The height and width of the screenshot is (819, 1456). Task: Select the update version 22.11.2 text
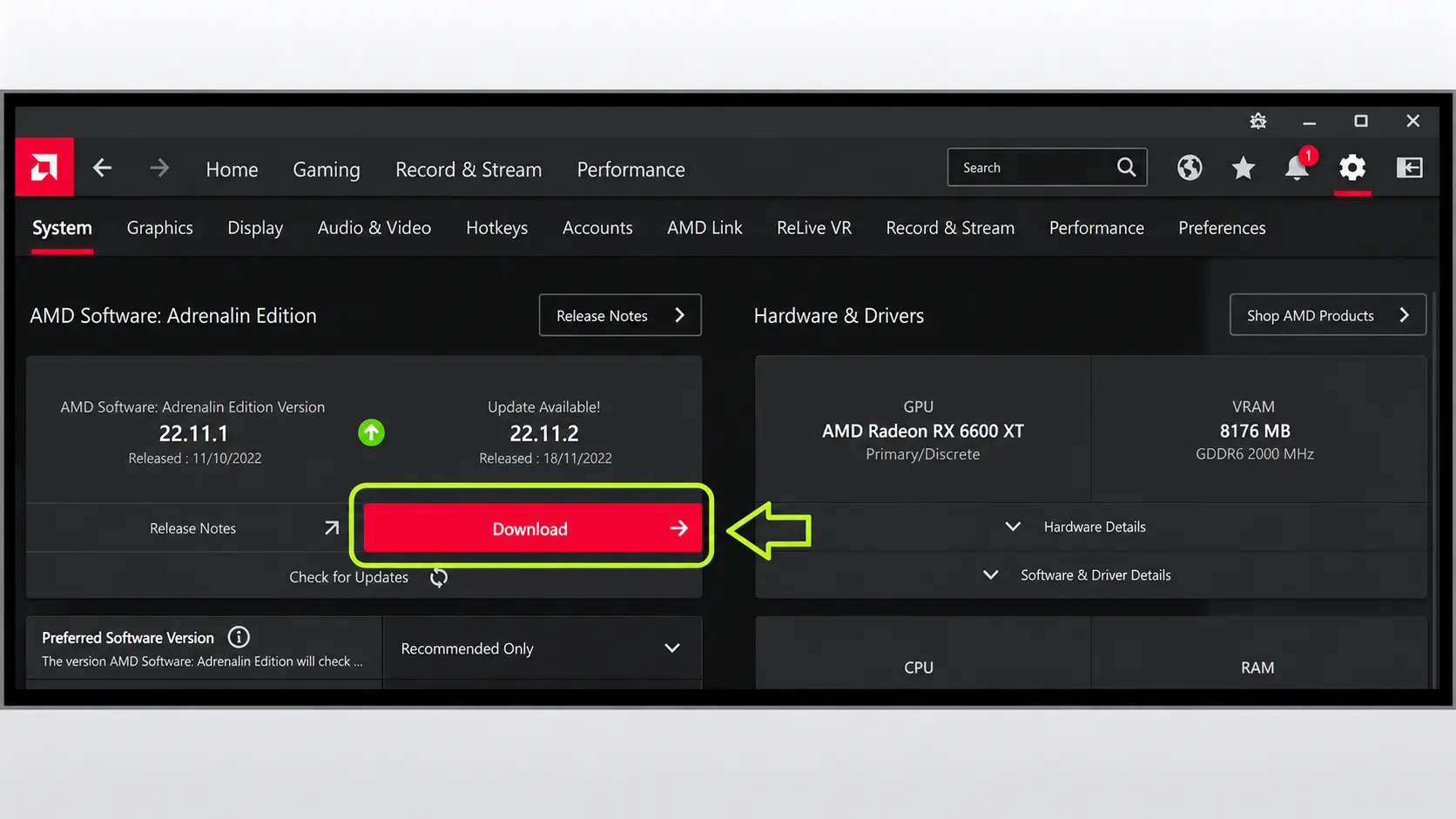click(x=544, y=433)
